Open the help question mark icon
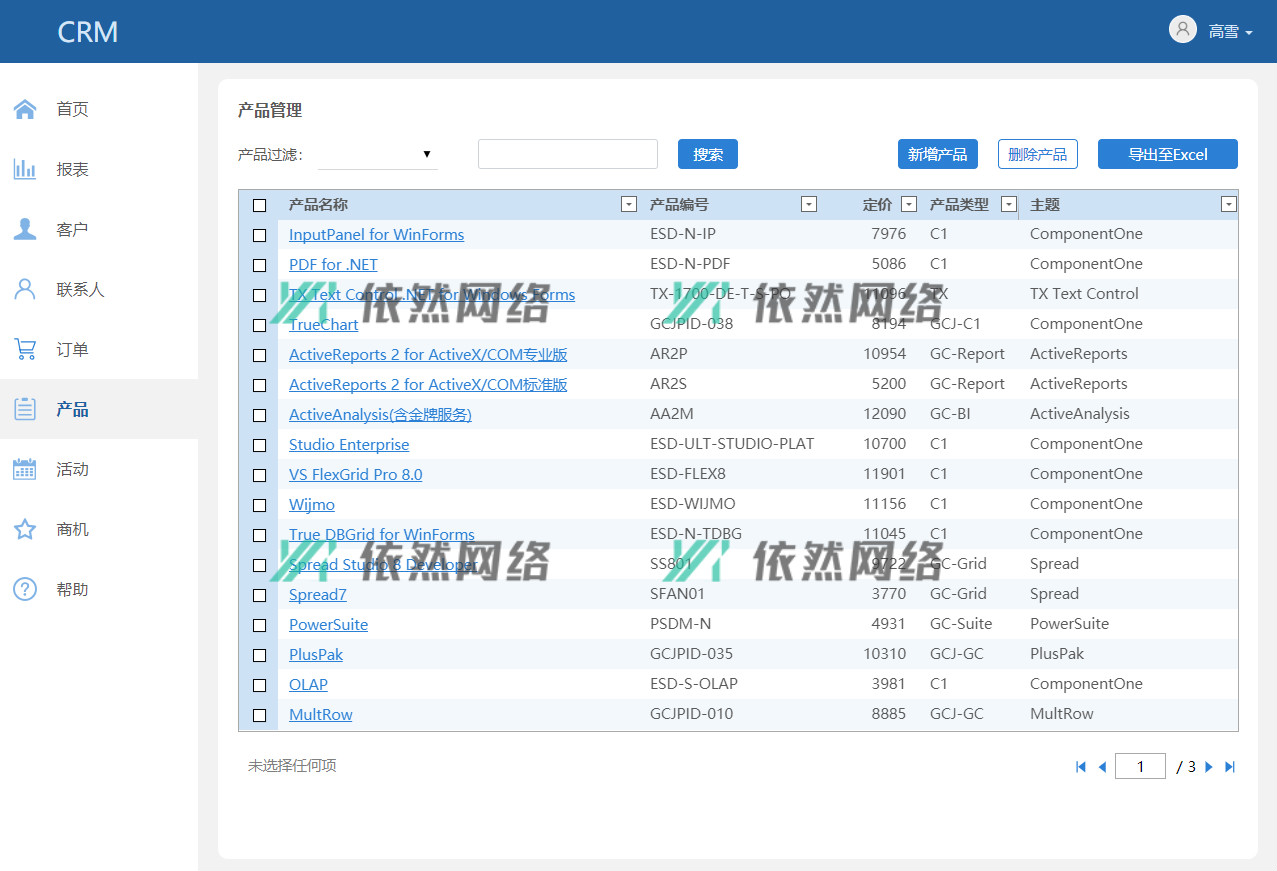This screenshot has height=871, width=1277. tap(25, 589)
